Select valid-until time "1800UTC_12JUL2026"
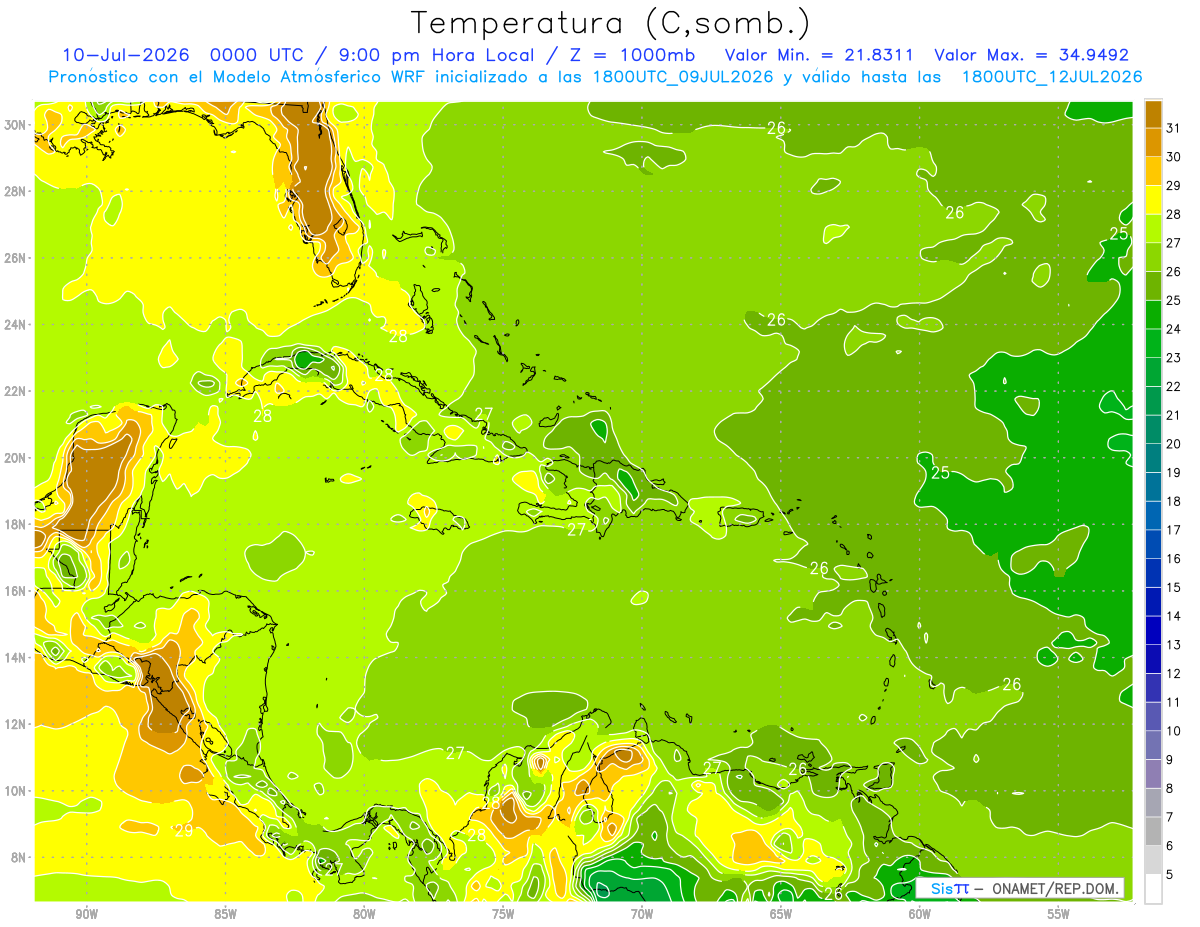This screenshot has width=1200, height=927. click(1052, 77)
